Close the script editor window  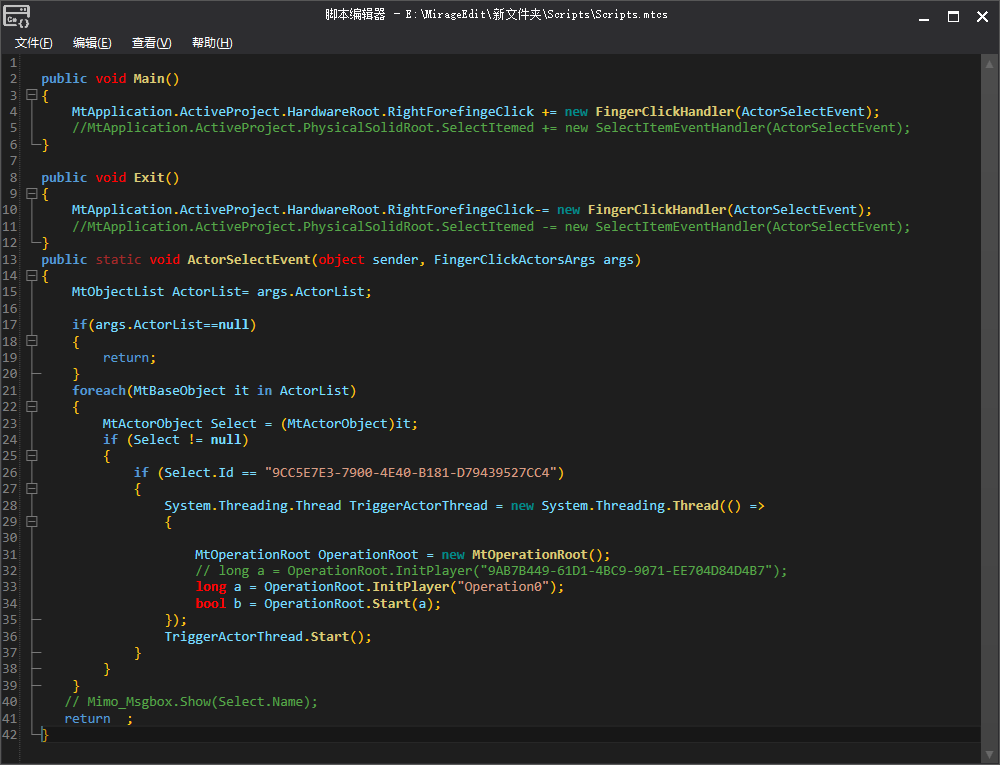pyautogui.click(x=983, y=16)
